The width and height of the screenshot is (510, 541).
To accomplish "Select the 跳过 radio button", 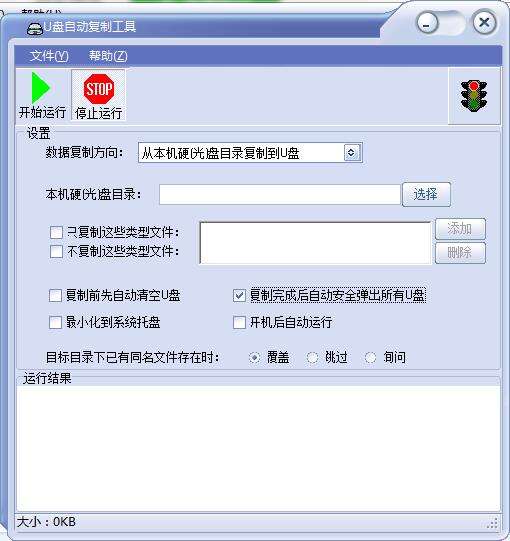I will [x=313, y=357].
